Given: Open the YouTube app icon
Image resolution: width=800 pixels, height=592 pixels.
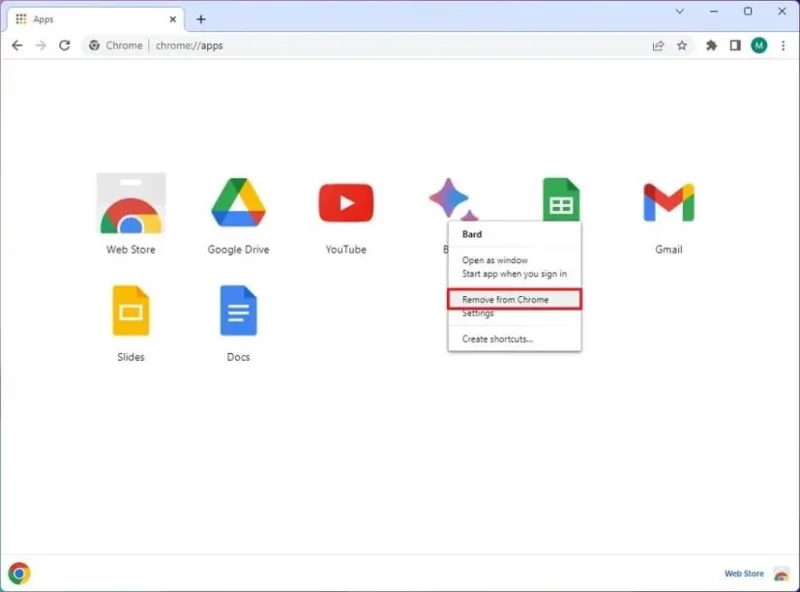Looking at the screenshot, I should coord(346,203).
